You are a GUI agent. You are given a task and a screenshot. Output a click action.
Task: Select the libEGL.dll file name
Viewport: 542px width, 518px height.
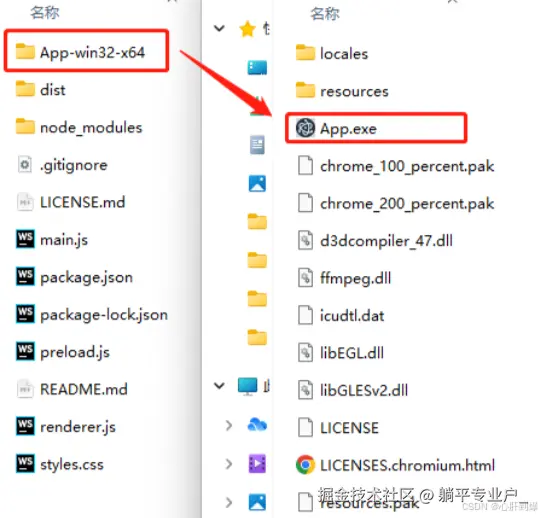coord(352,353)
